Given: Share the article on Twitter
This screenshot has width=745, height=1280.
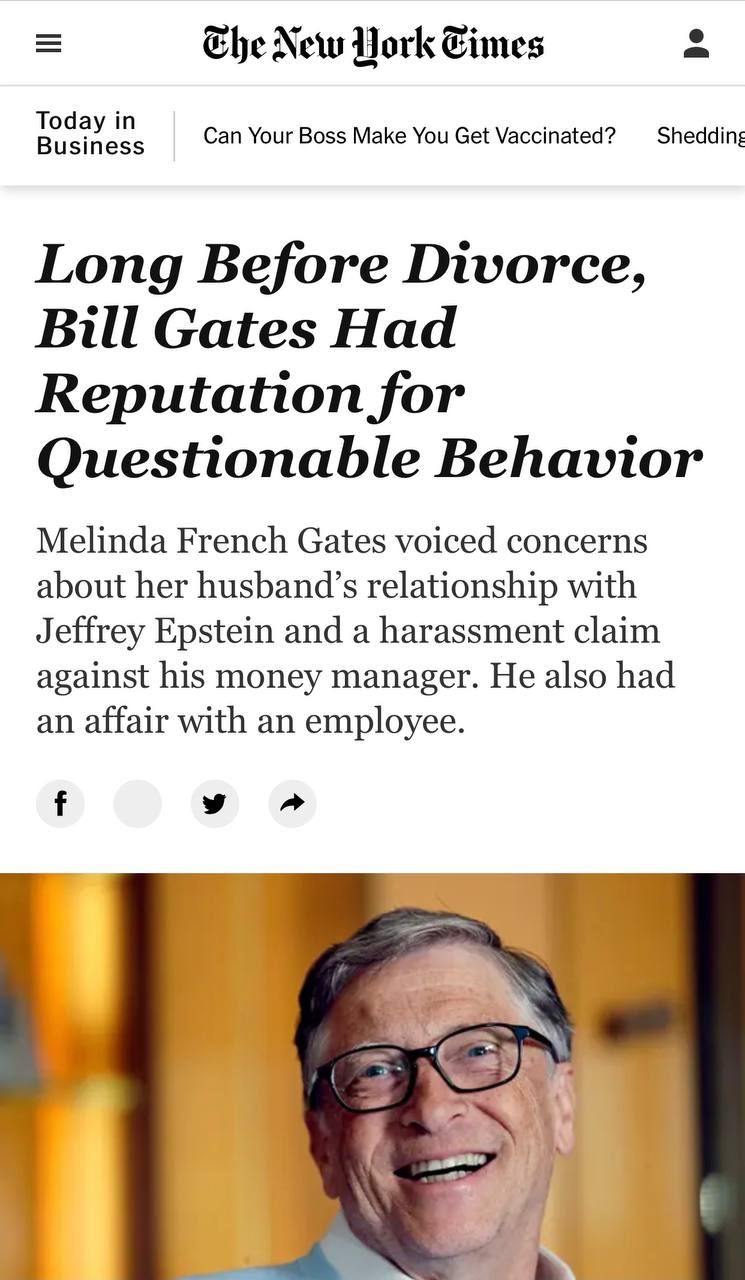Looking at the screenshot, I should 215,803.
